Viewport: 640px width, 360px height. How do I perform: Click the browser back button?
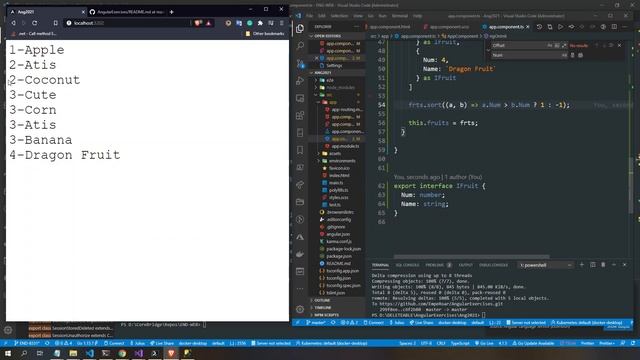(x=13, y=23)
